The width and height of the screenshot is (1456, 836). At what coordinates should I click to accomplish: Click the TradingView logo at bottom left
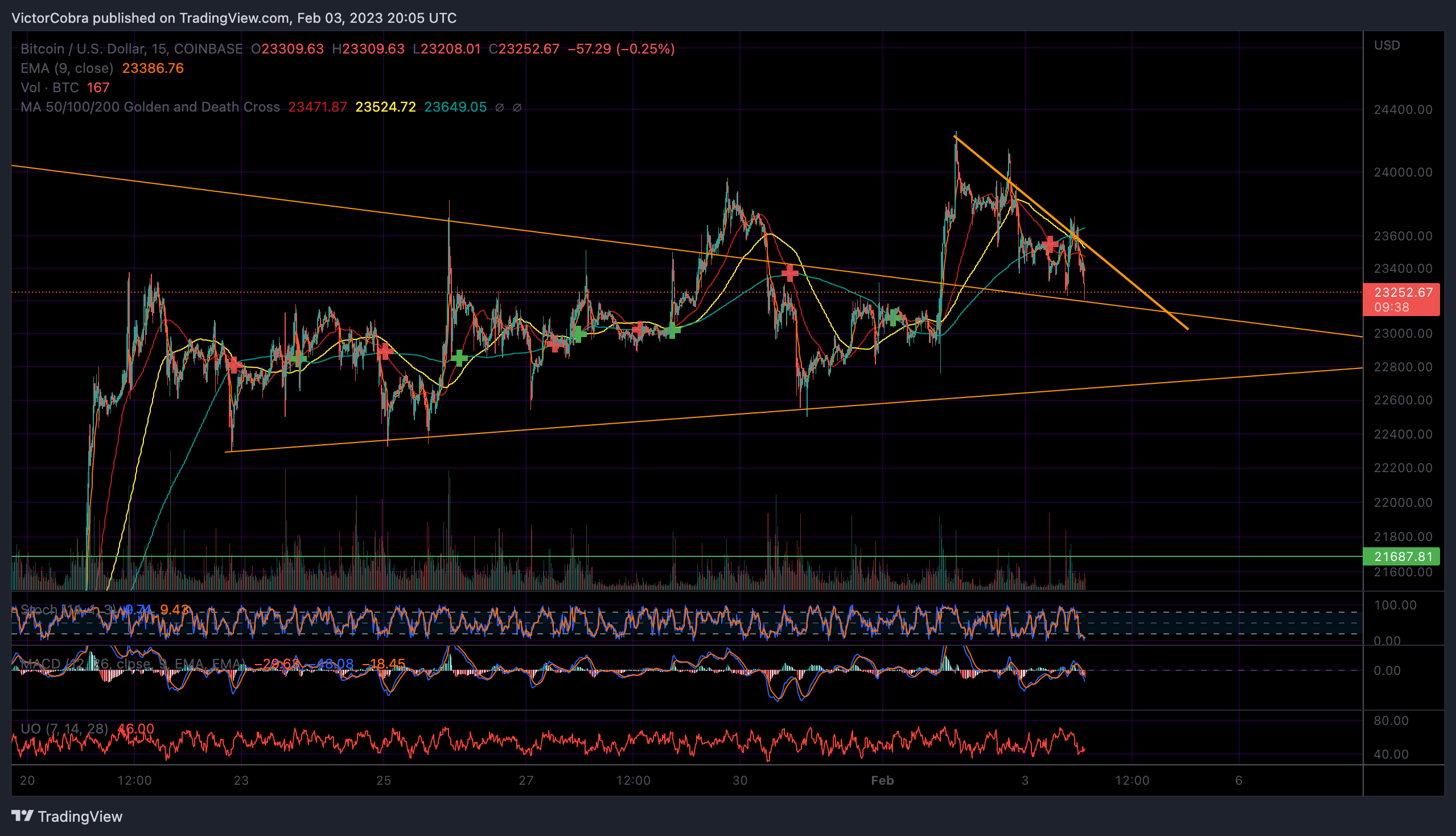point(67,817)
